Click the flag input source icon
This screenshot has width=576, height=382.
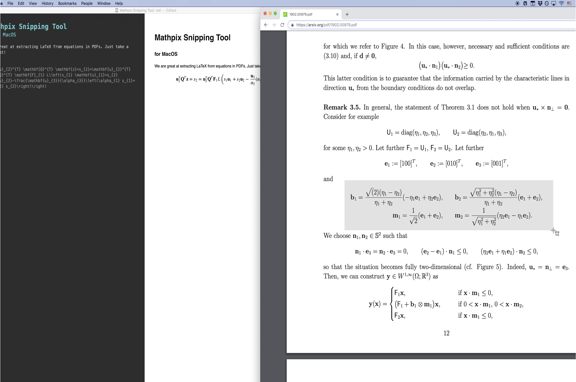(x=569, y=3)
